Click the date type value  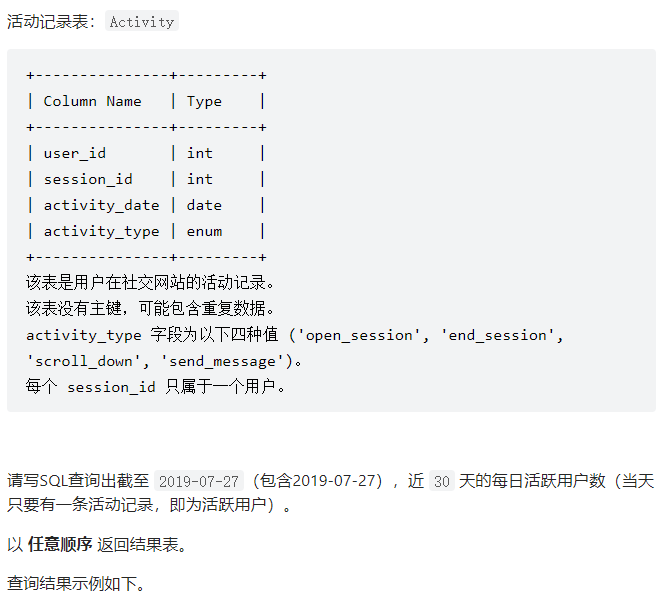pyautogui.click(x=204, y=206)
